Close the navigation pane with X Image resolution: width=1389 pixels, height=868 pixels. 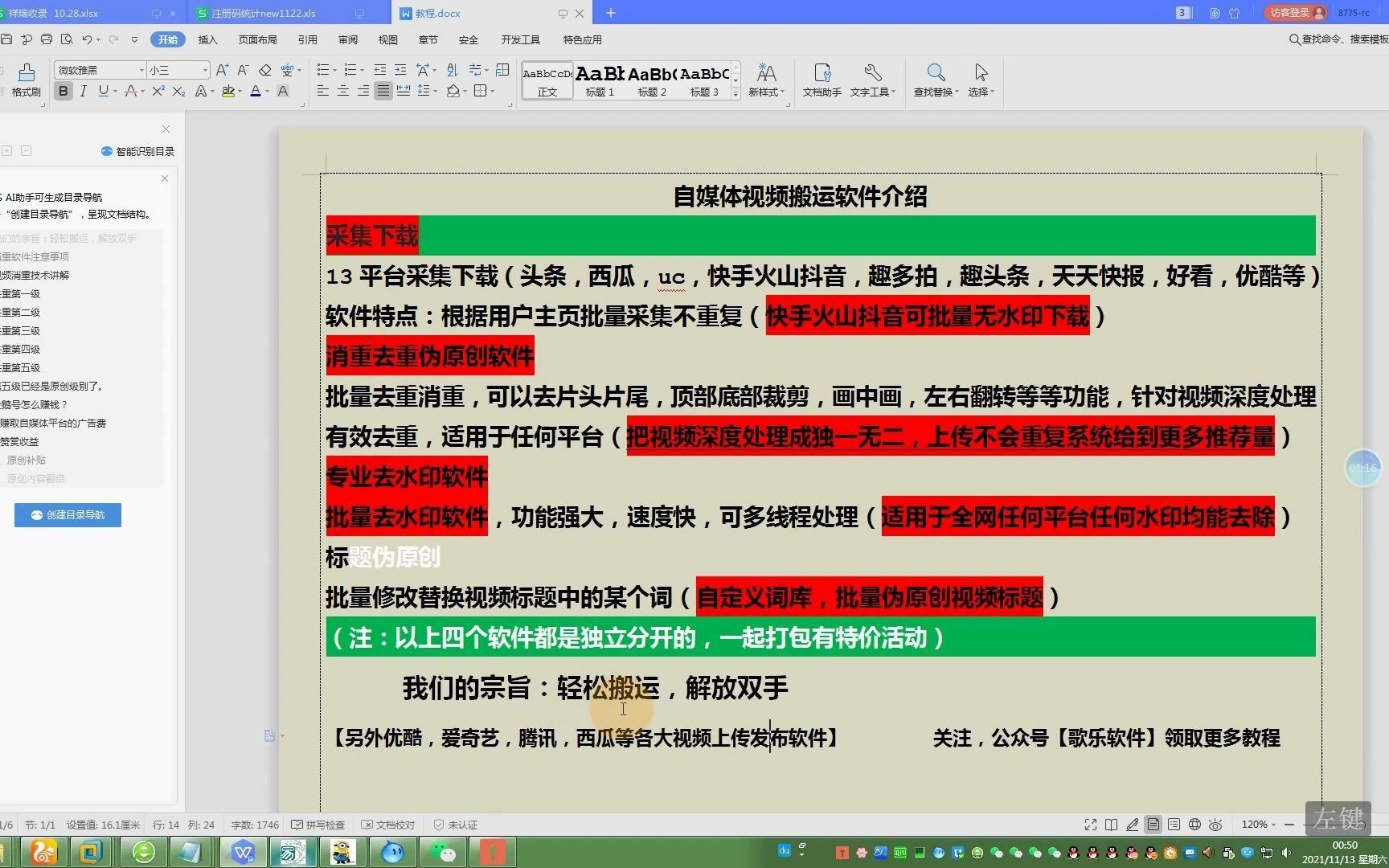tap(166, 129)
